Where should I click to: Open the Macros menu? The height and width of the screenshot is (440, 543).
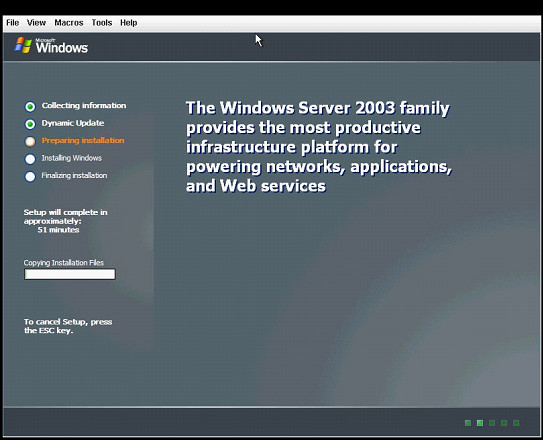coord(69,23)
